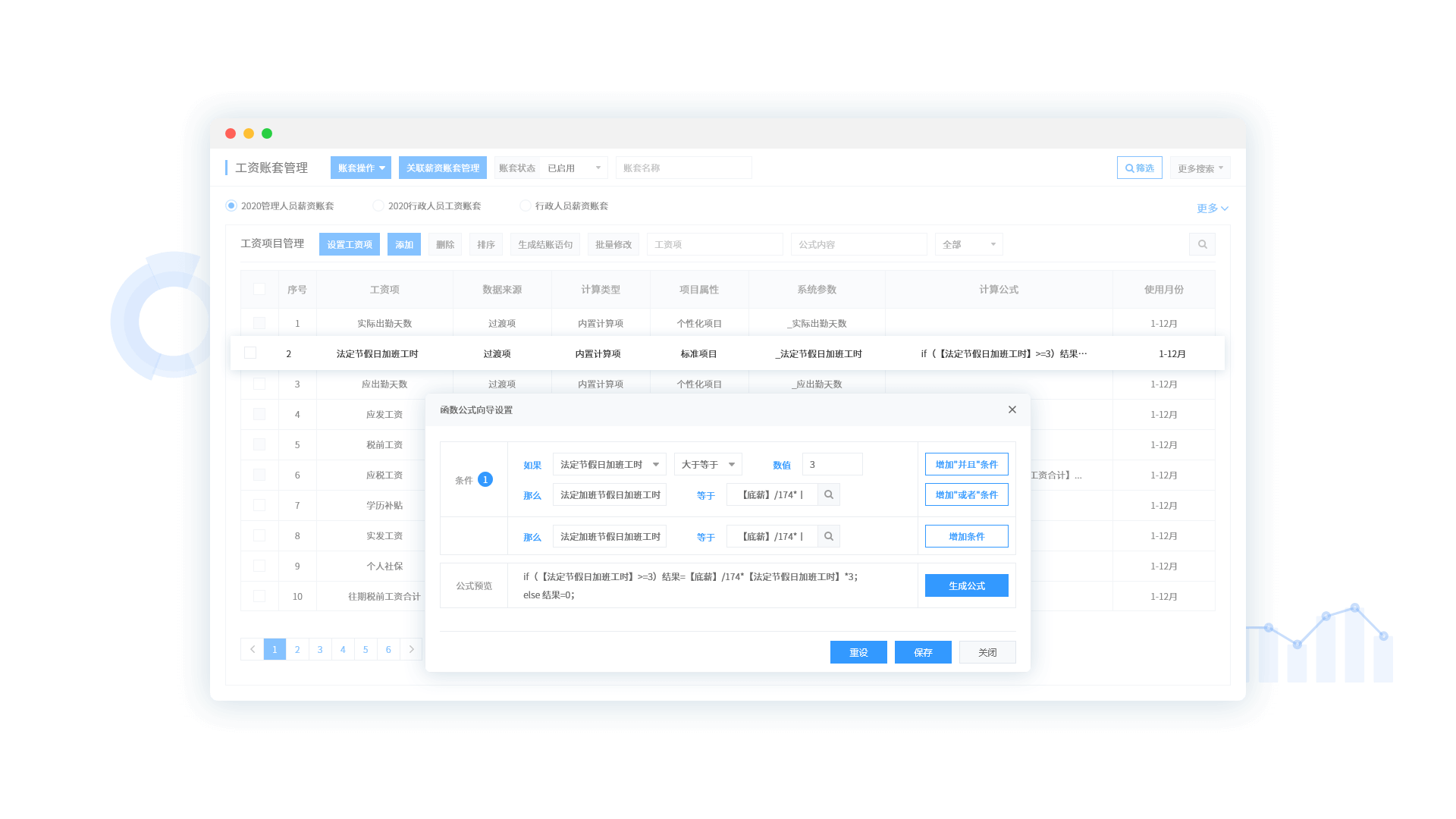Toggle the select-all checkbox in table header

point(259,289)
